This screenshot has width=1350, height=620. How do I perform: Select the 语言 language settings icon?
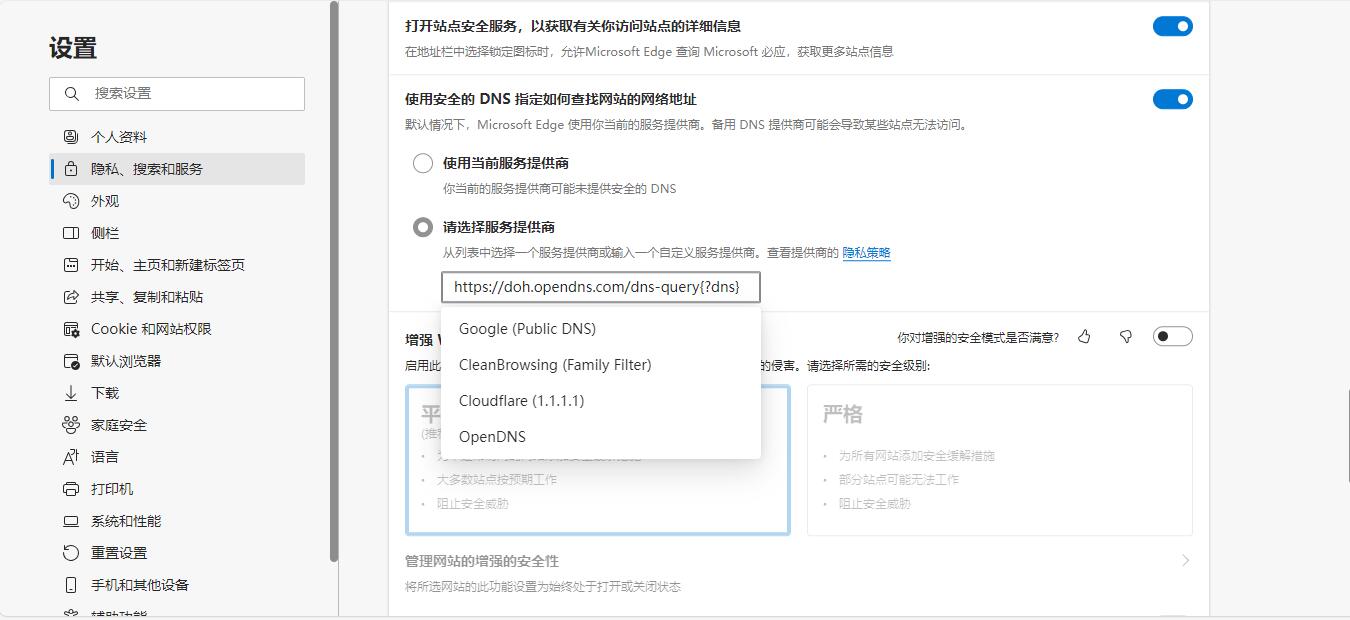pyautogui.click(x=68, y=456)
